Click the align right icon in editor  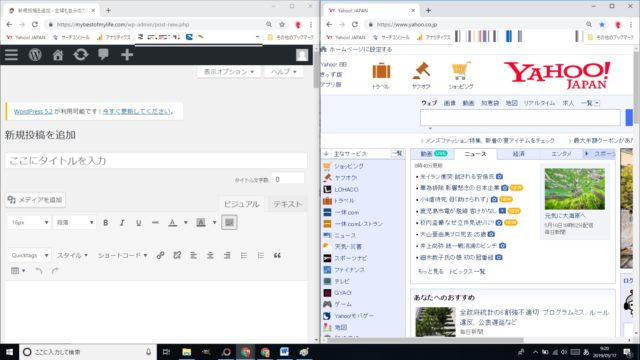click(x=227, y=255)
